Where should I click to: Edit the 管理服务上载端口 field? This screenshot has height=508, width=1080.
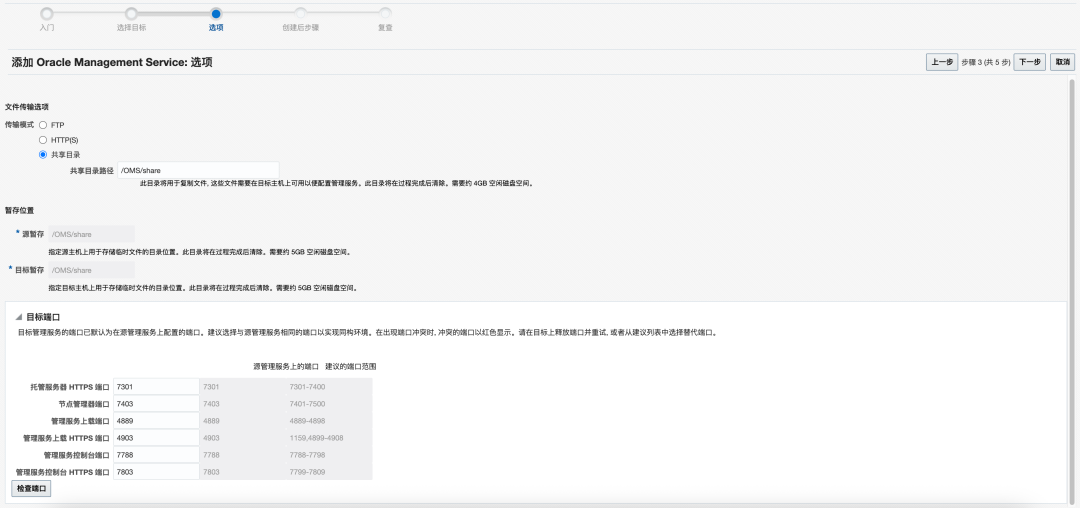click(156, 421)
